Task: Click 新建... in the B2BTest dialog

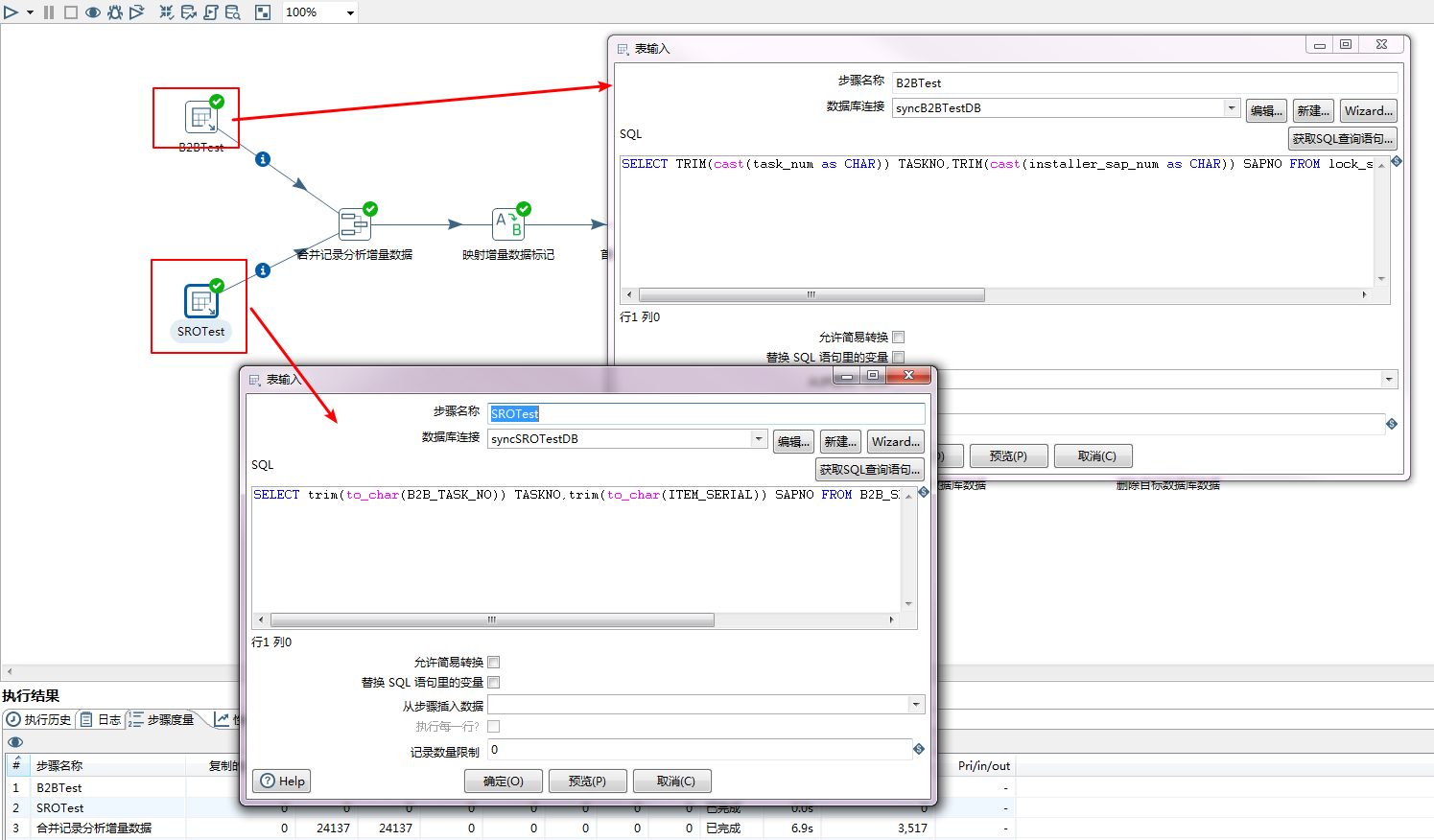Action: (x=1313, y=110)
